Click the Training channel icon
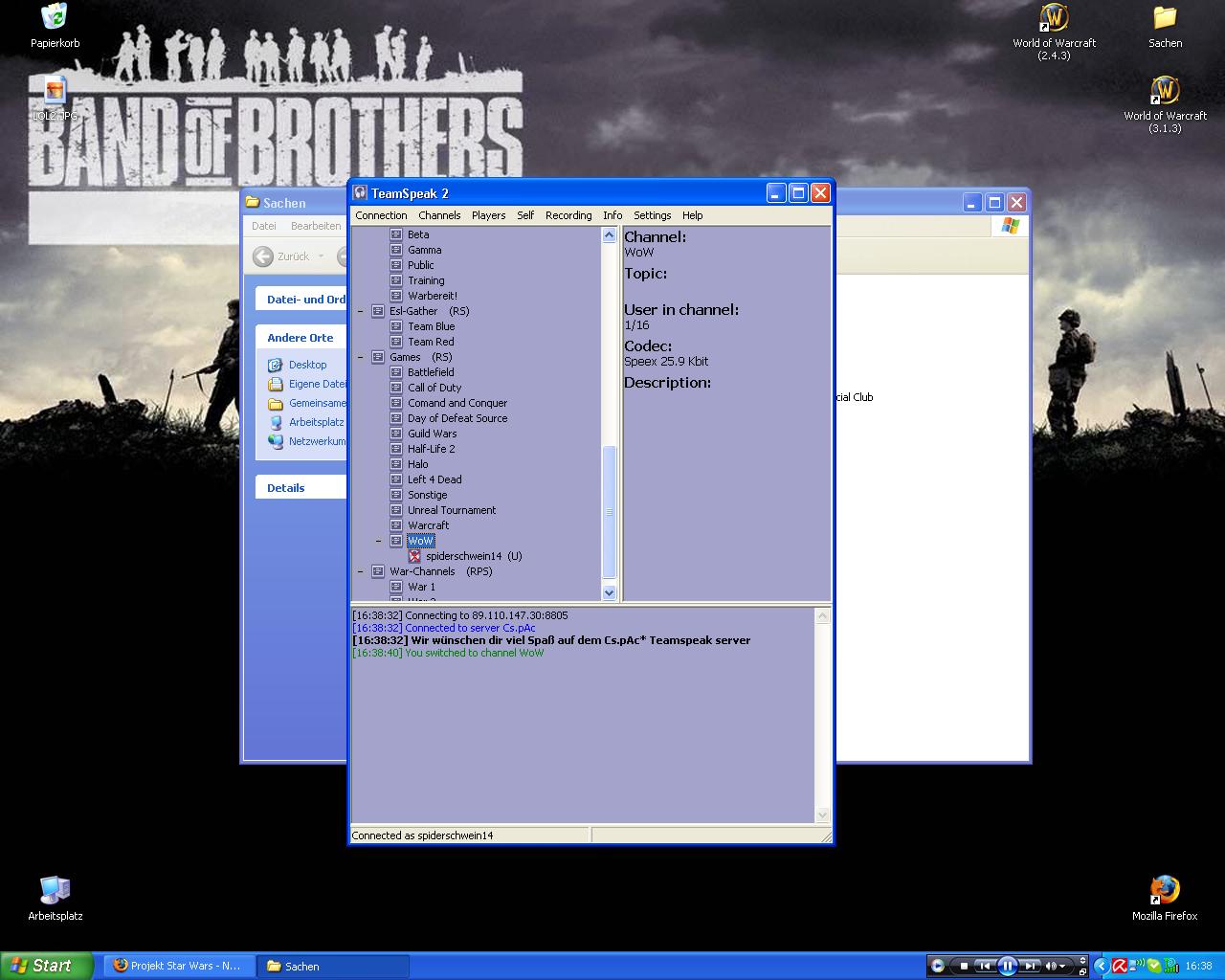This screenshot has width=1225, height=980. click(x=396, y=280)
